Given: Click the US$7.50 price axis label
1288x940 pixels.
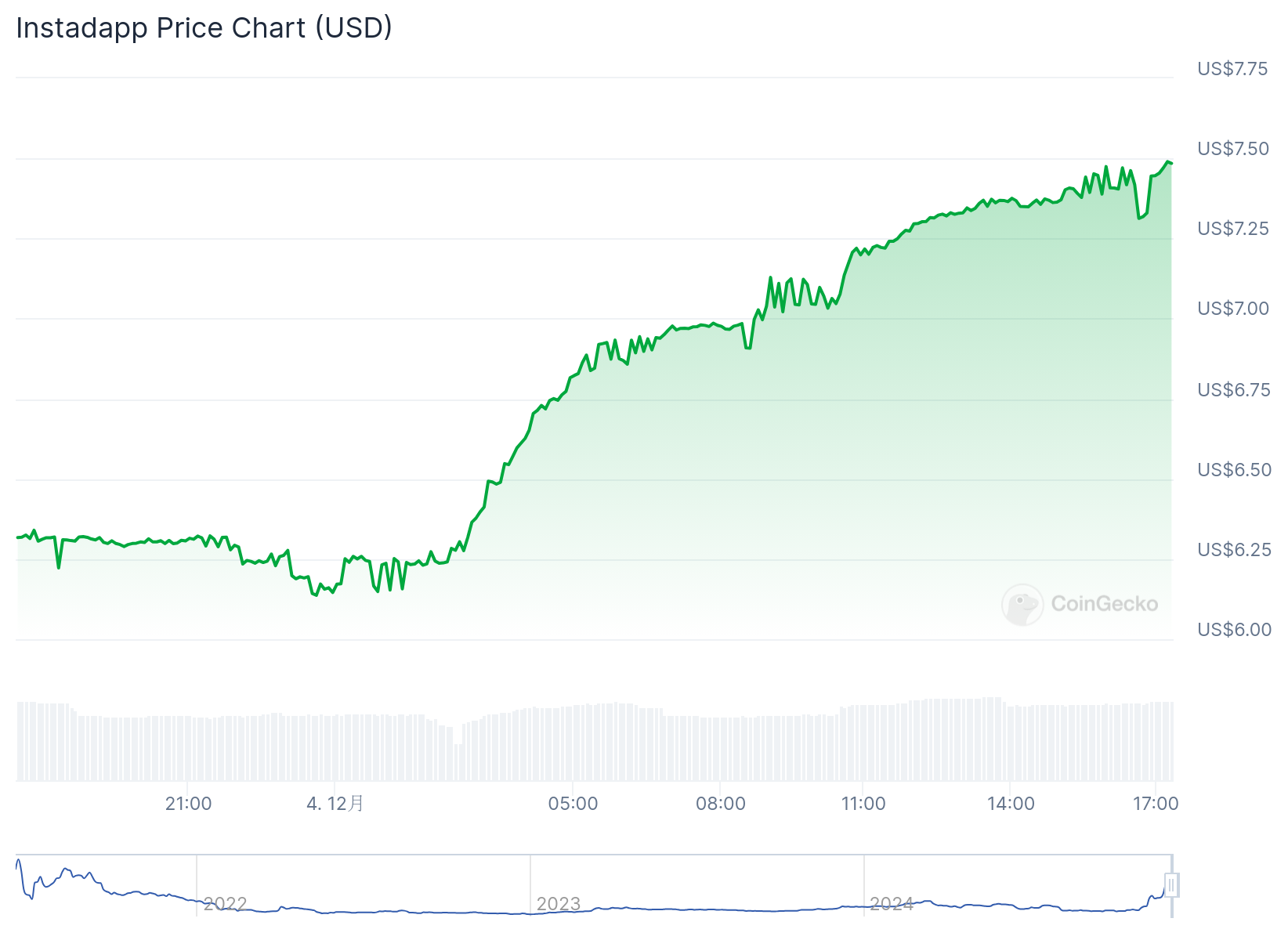Looking at the screenshot, I should pos(1233,149).
